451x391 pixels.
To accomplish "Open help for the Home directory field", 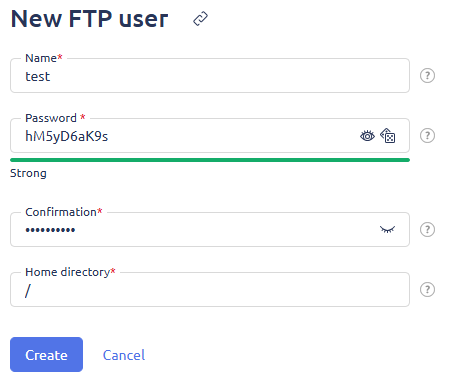I will (x=427, y=290).
